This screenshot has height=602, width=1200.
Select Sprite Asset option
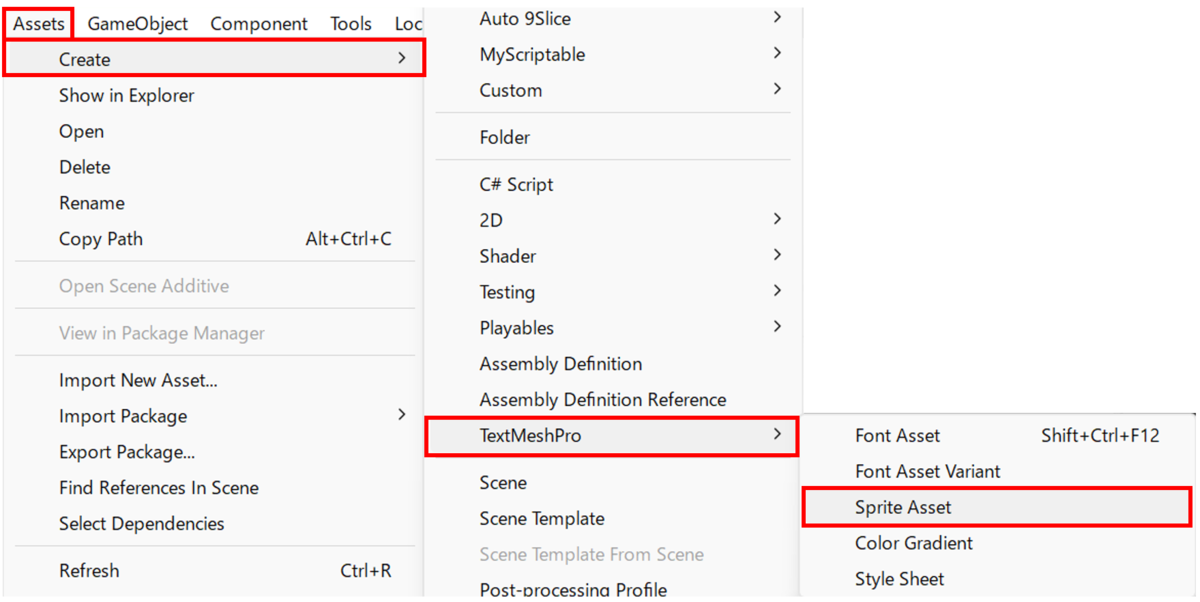click(x=903, y=507)
